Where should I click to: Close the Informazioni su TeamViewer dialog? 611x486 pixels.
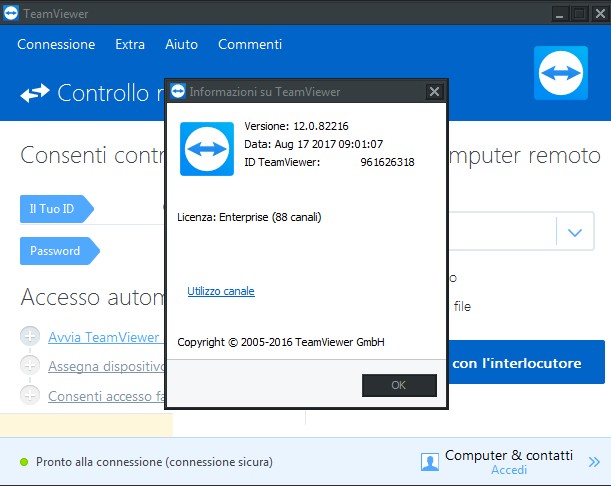(x=434, y=92)
